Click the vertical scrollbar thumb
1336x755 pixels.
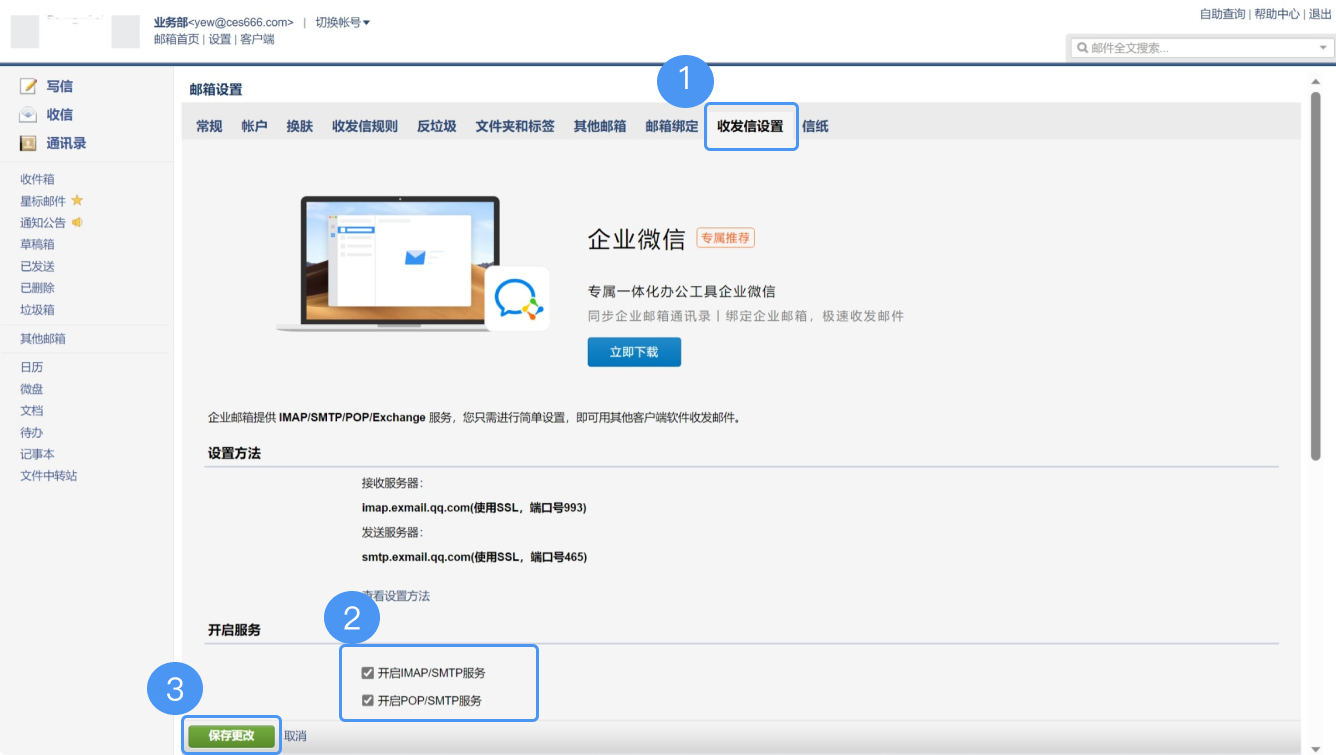[1316, 277]
